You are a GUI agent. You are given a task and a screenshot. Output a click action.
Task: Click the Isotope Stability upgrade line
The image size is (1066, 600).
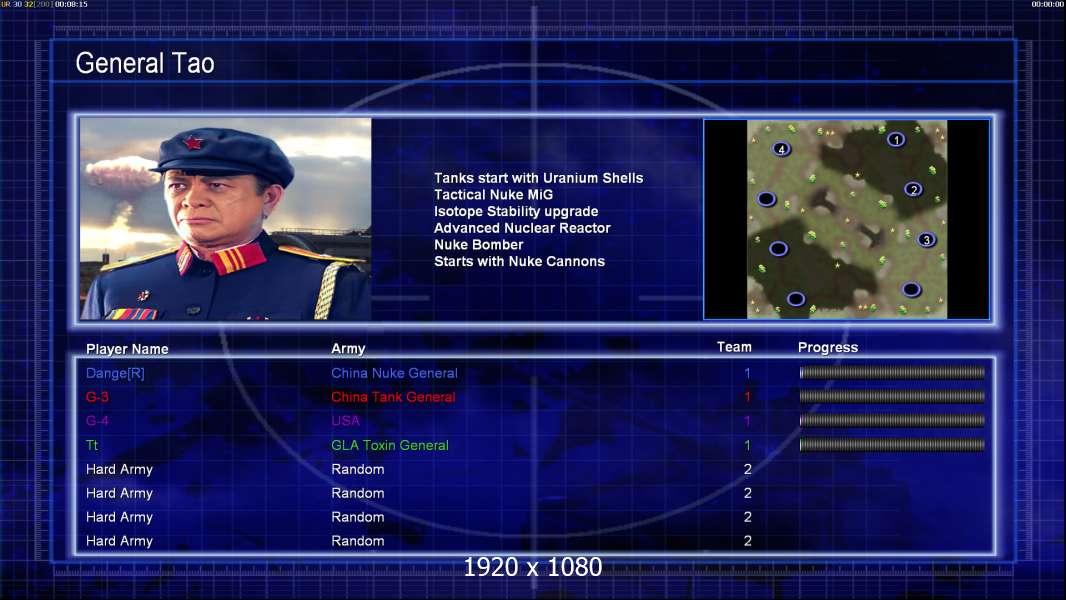pyautogui.click(x=516, y=211)
